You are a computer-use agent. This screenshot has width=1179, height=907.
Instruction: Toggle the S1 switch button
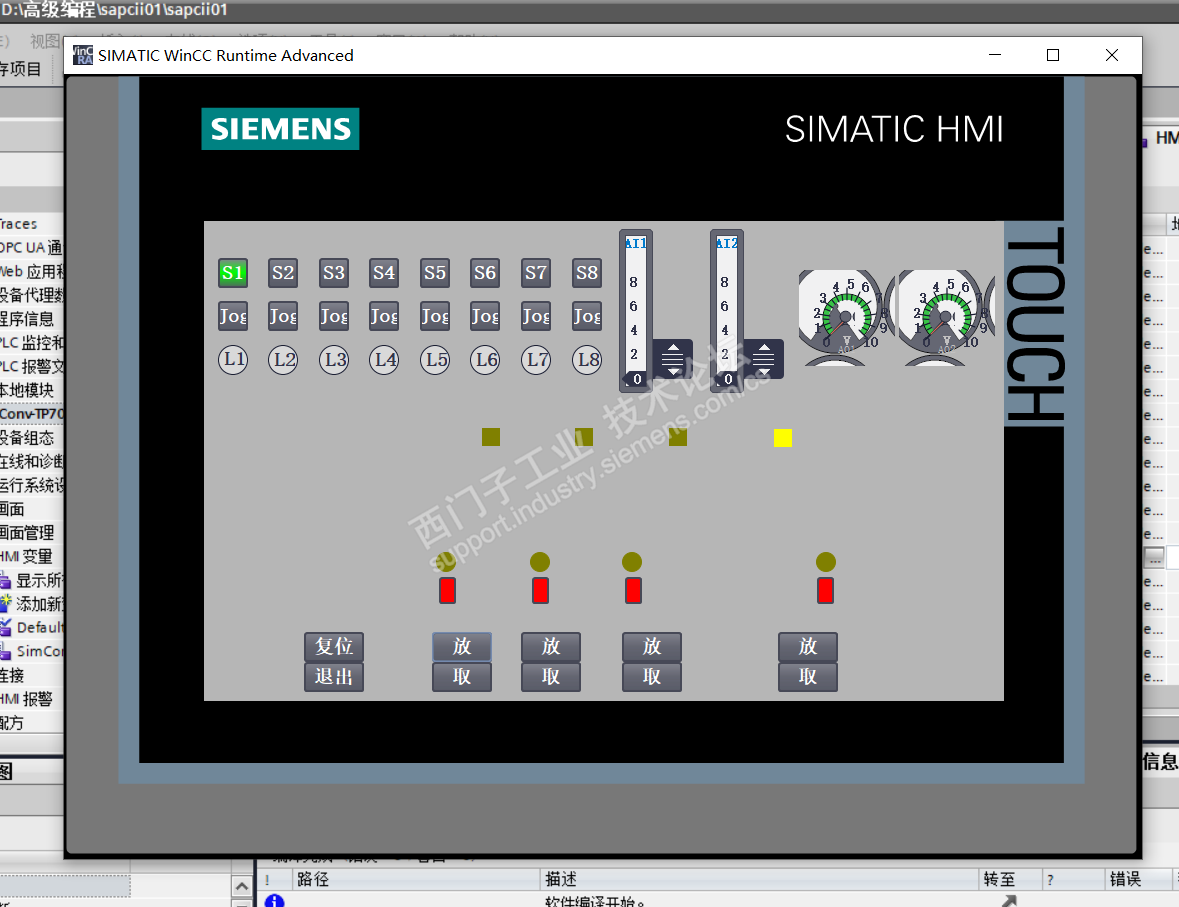click(x=233, y=273)
